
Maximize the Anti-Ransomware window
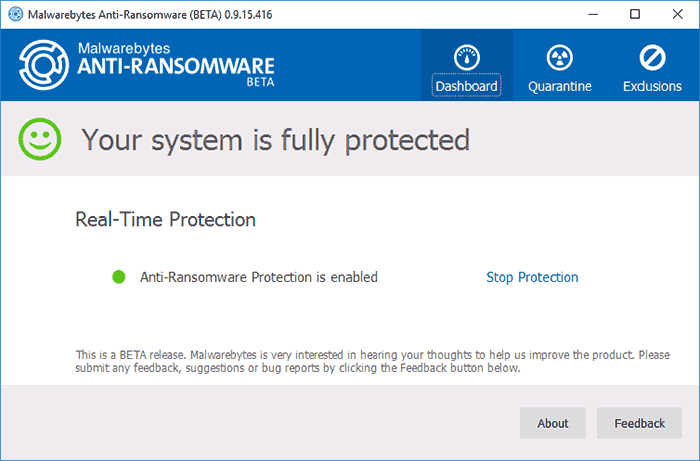click(634, 14)
